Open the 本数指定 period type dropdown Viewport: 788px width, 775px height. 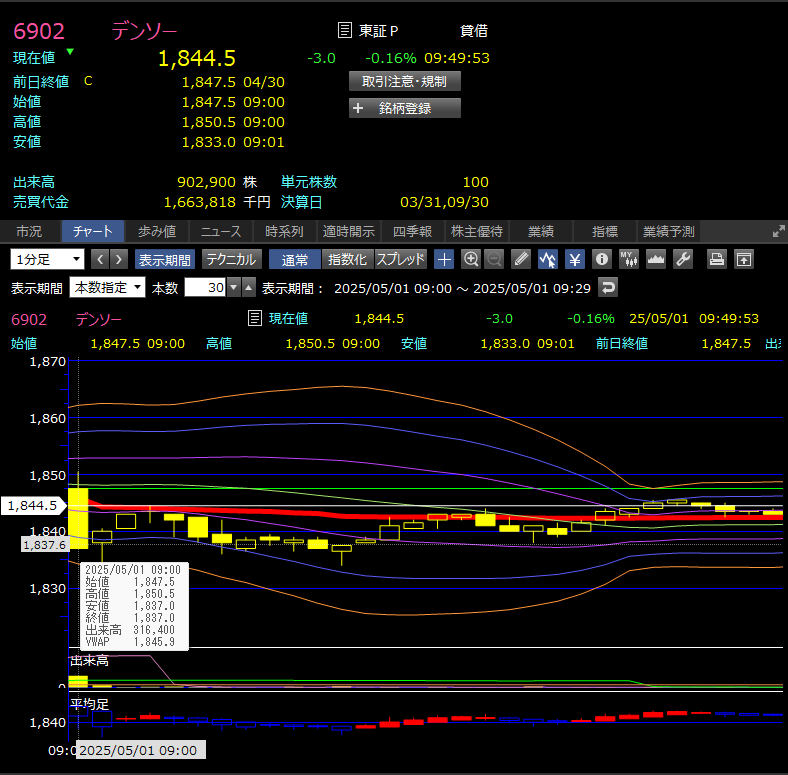tap(107, 287)
